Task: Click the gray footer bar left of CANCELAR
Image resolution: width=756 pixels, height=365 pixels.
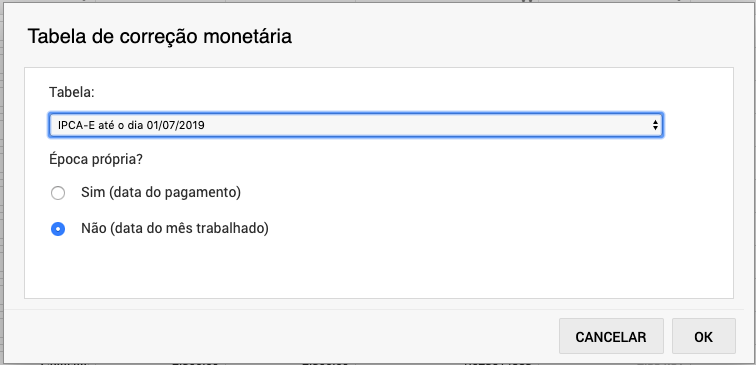Action: coord(280,336)
